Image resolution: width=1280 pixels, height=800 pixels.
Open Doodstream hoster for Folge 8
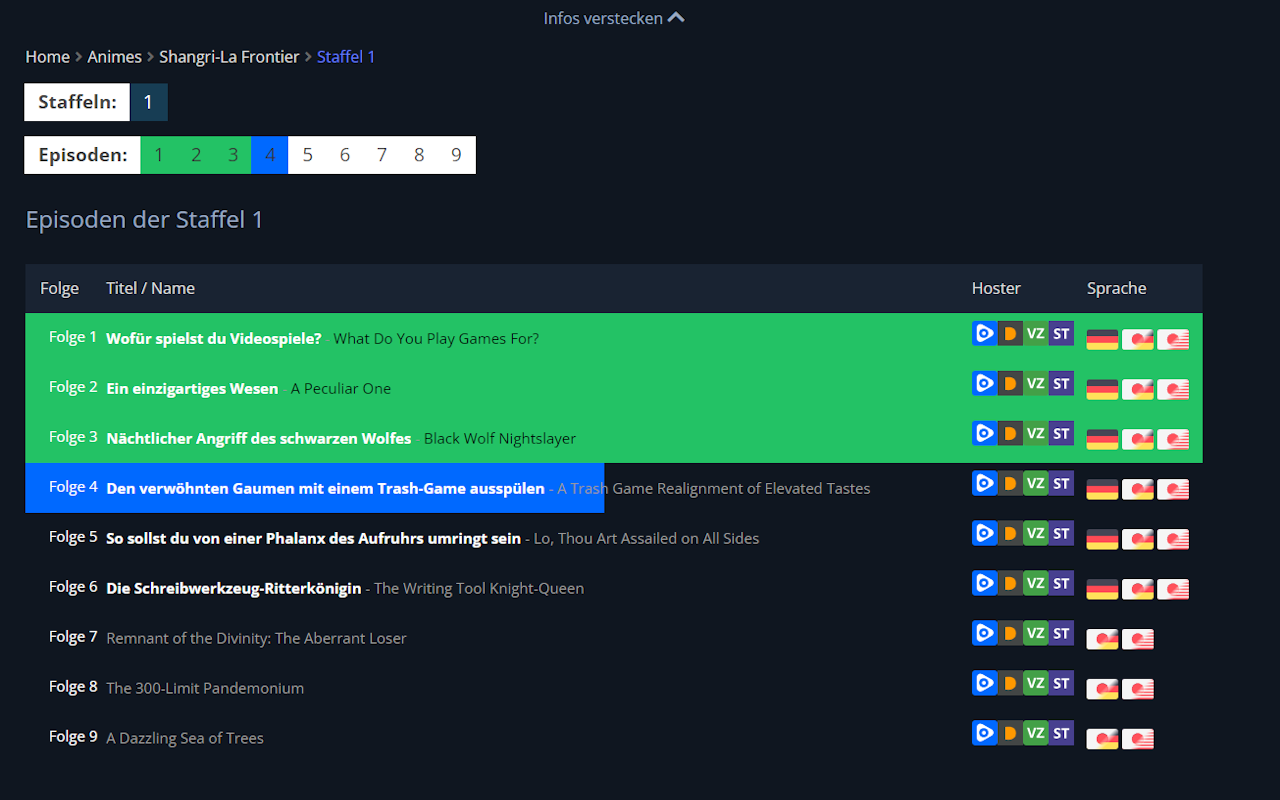tap(1010, 683)
